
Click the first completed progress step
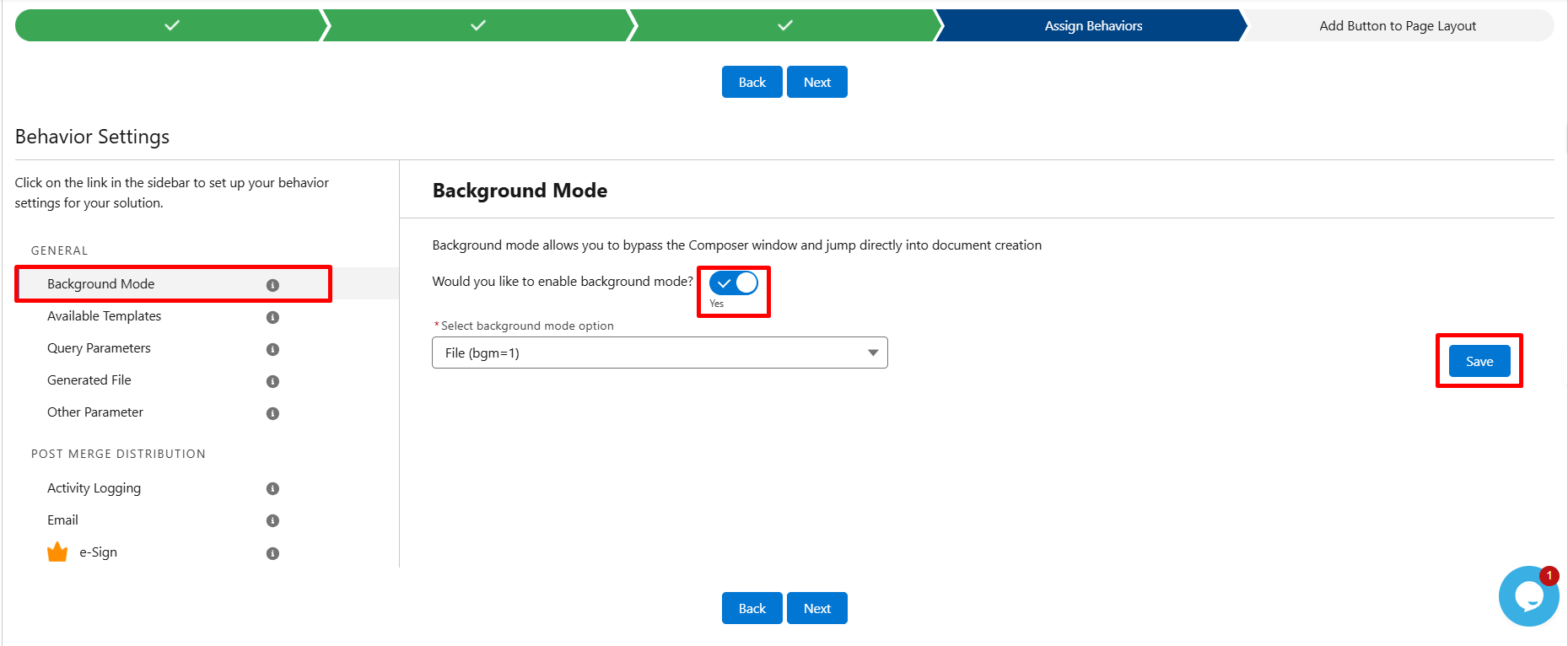pos(171,26)
